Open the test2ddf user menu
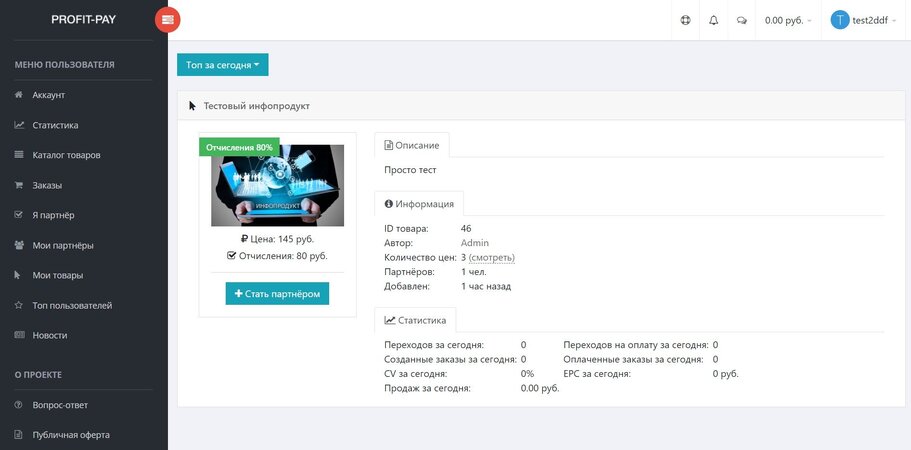 click(864, 20)
